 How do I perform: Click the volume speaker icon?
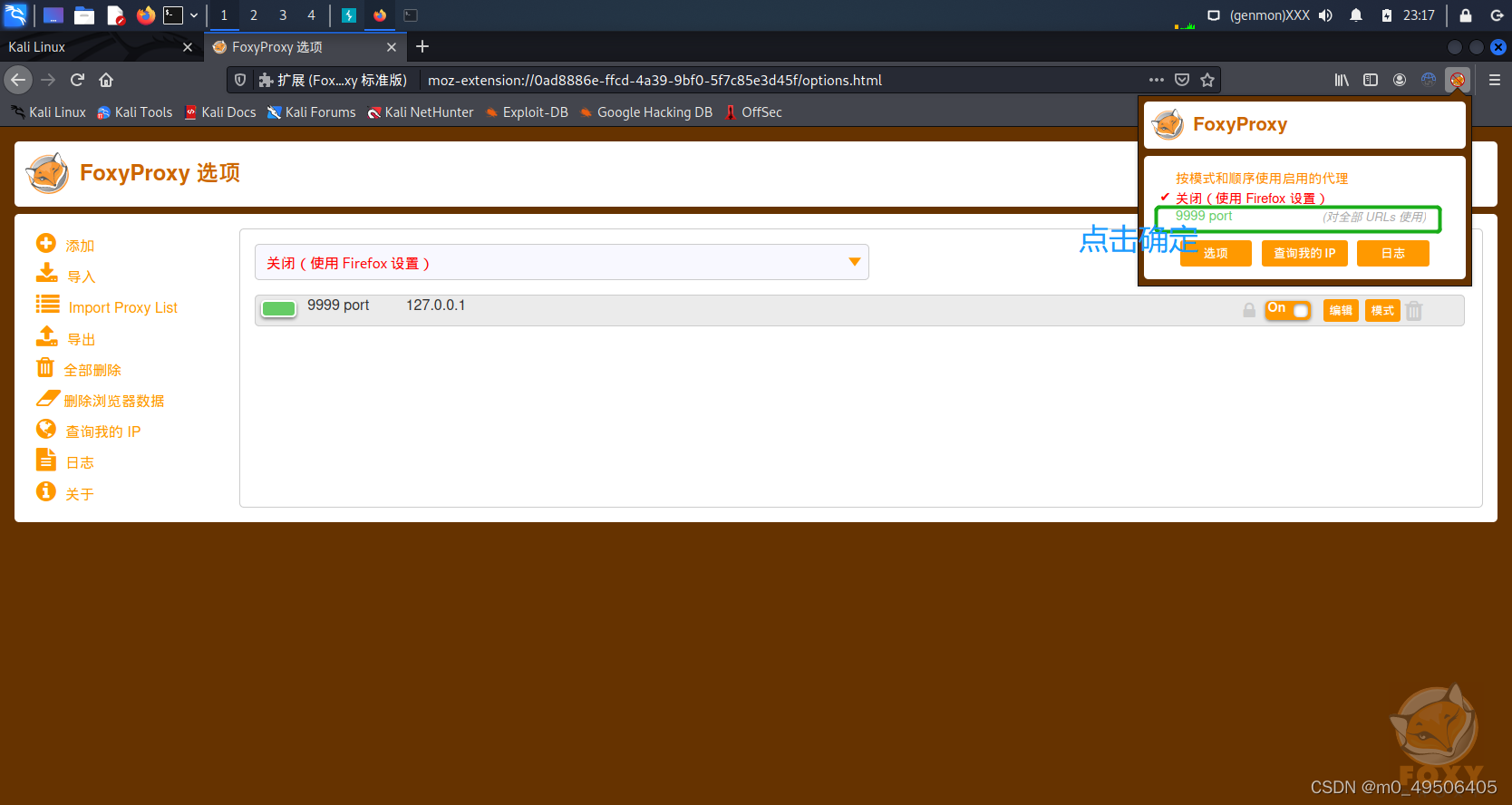pos(1326,15)
